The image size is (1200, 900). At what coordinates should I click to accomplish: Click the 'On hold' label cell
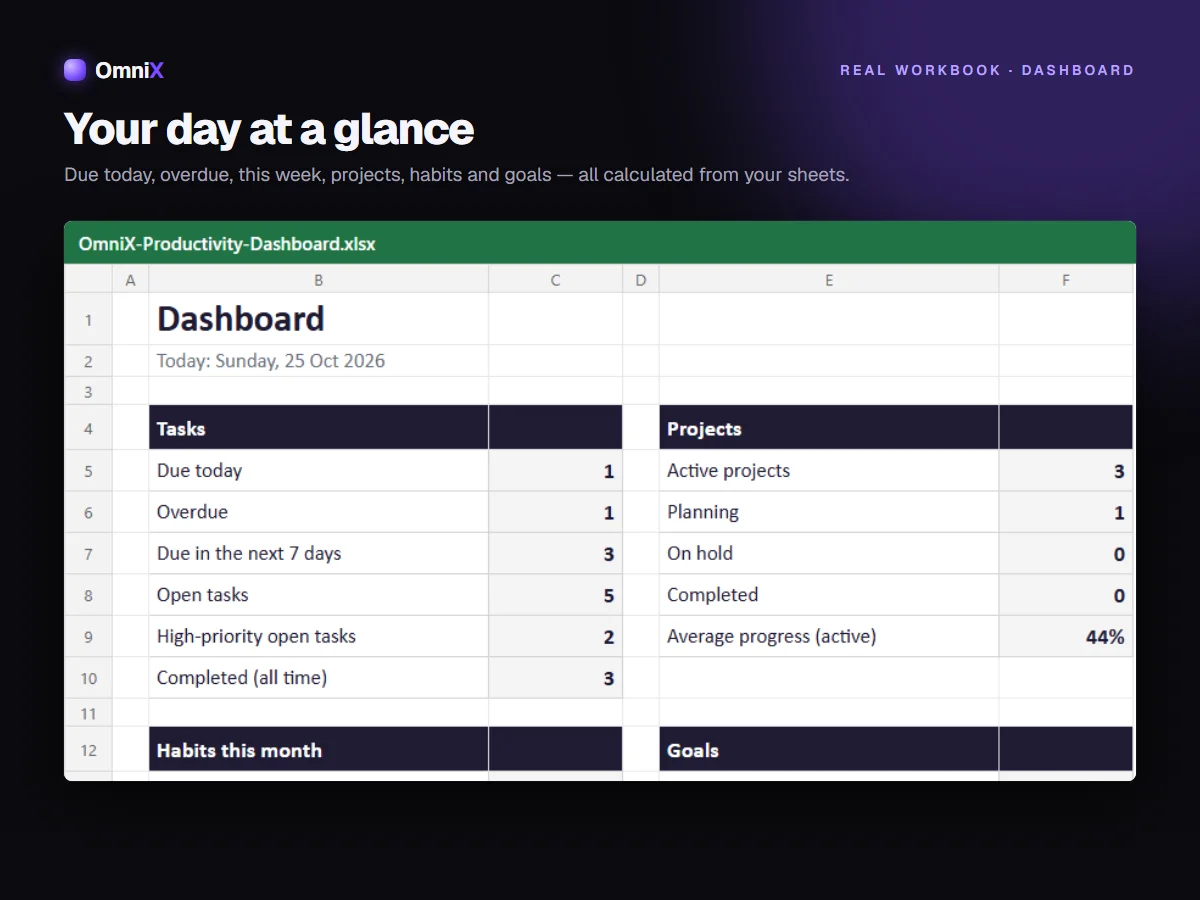[x=829, y=554]
